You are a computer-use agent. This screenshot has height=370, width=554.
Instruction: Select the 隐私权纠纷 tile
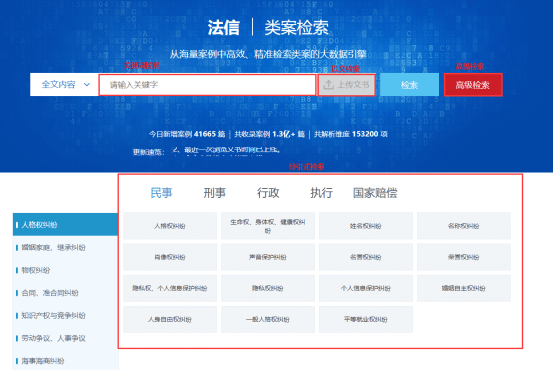coord(268,288)
